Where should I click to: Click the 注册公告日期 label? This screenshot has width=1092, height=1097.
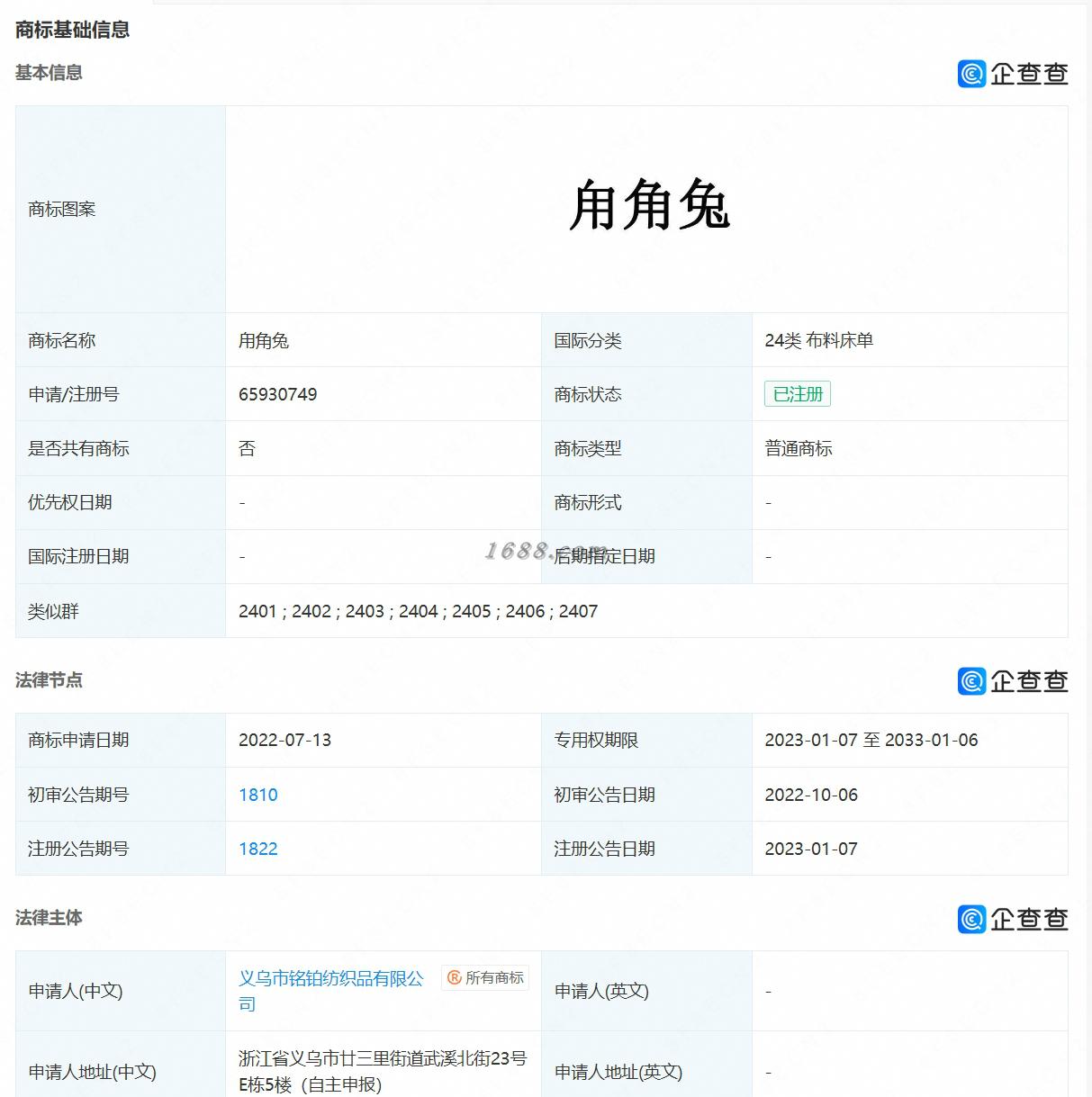[x=605, y=849]
